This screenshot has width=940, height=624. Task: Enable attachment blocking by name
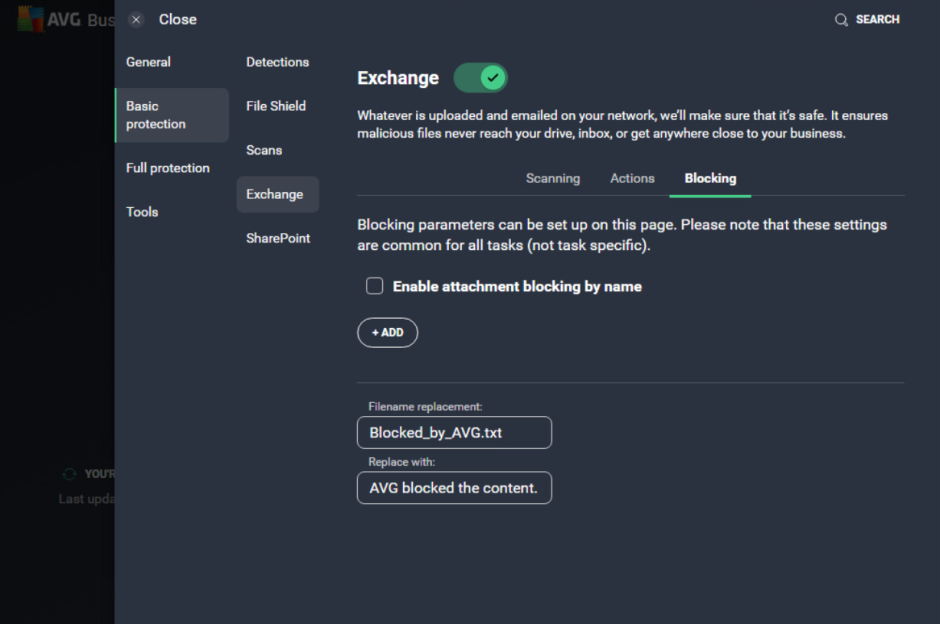(374, 285)
